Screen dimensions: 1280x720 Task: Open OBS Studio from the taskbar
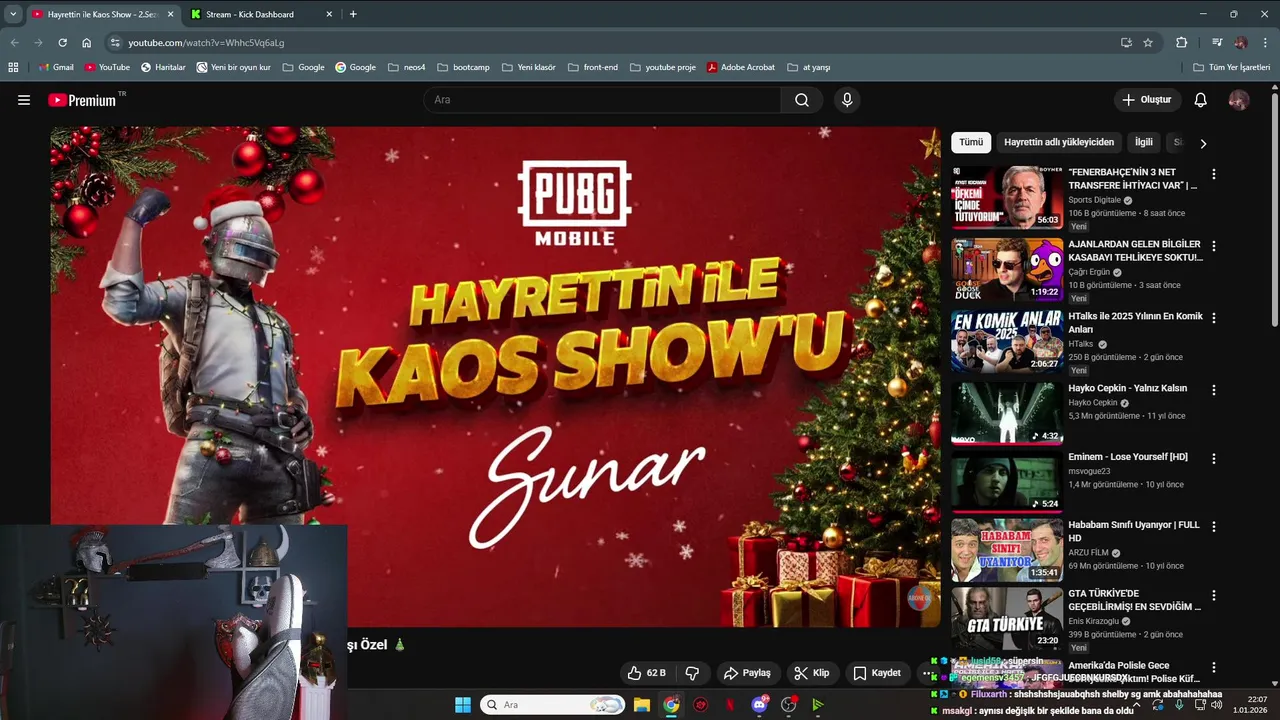(789, 705)
